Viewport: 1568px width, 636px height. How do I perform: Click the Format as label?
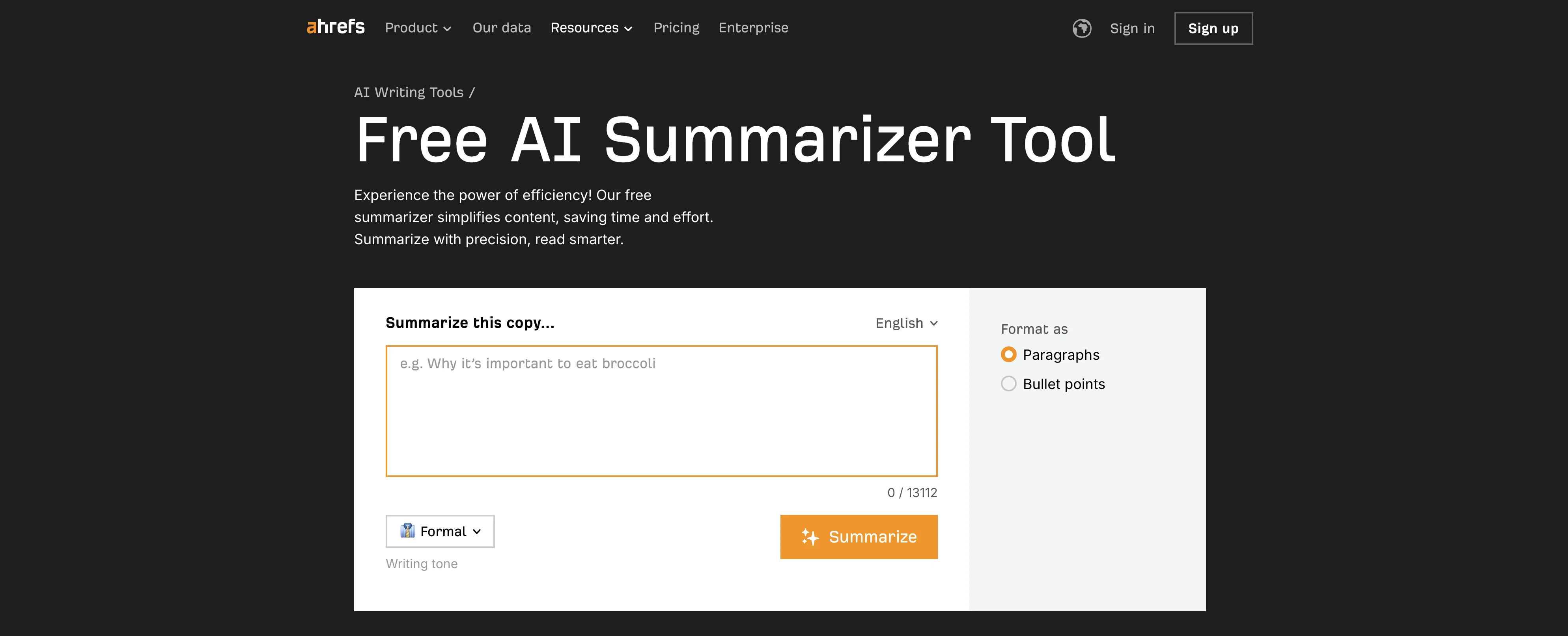click(1034, 329)
